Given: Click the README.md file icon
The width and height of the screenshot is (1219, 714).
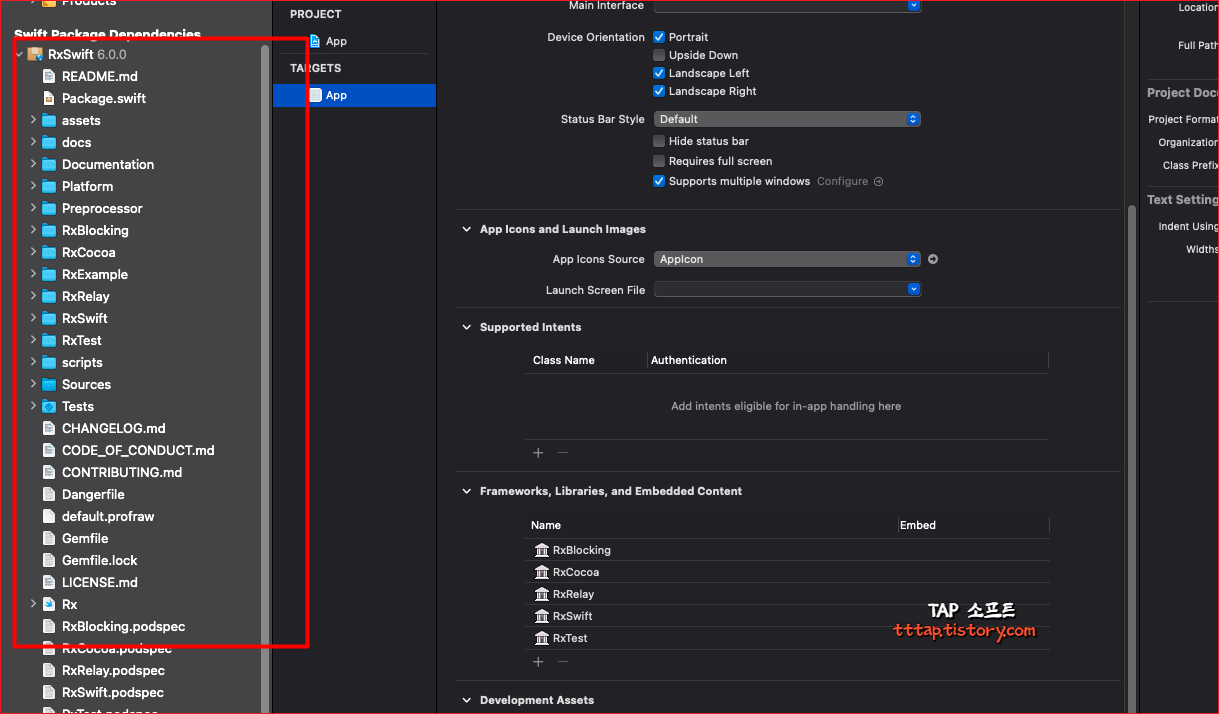Looking at the screenshot, I should click(49, 76).
